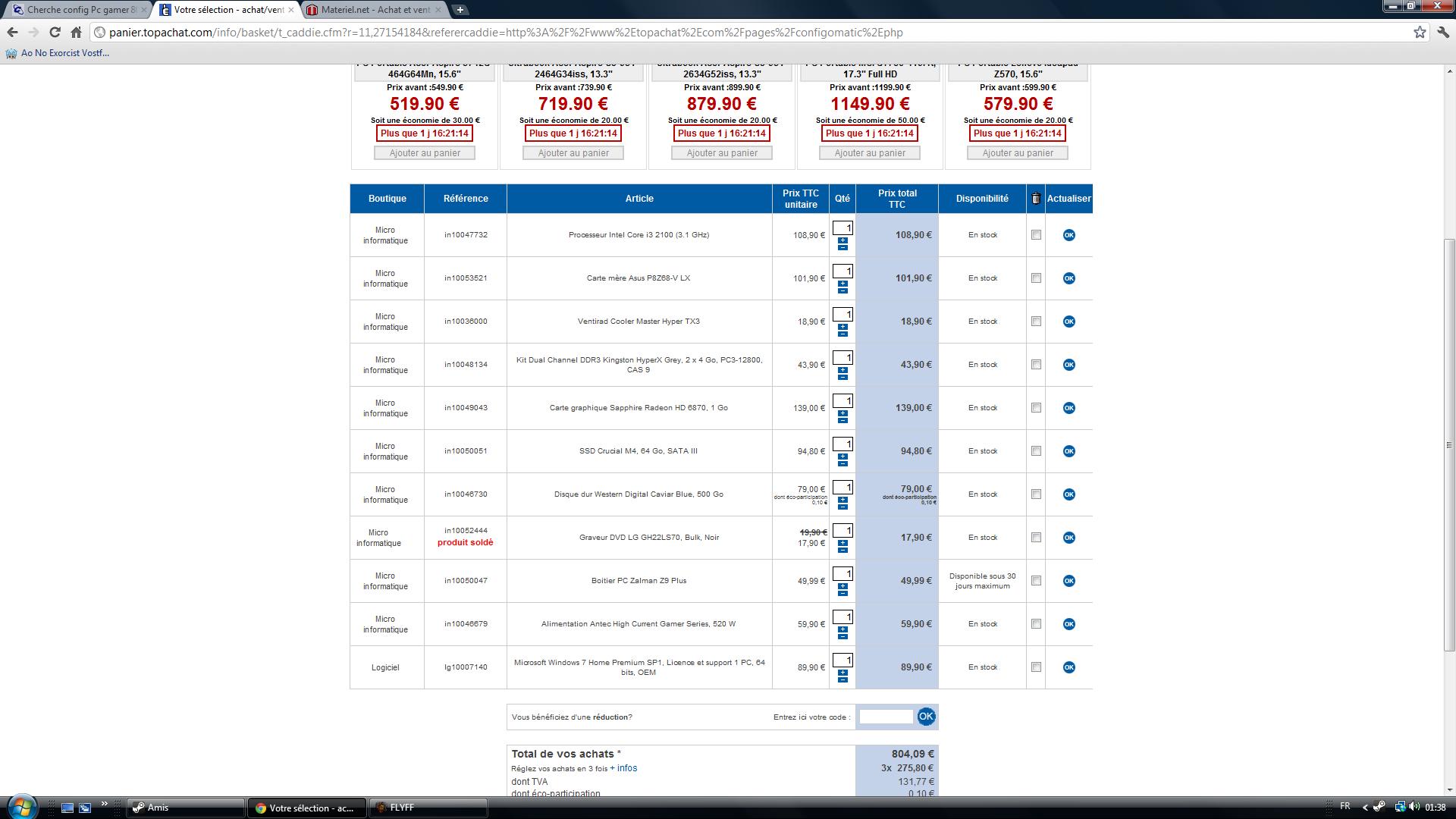Decrease quantity of Kingston HyperX memory kit
Screen dimensions: 1456x819
[843, 377]
